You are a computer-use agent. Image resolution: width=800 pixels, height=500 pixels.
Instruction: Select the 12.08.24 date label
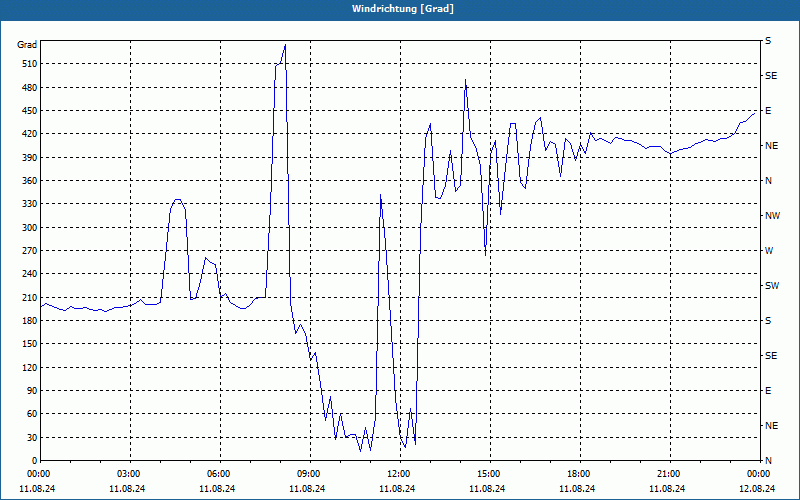(x=757, y=489)
